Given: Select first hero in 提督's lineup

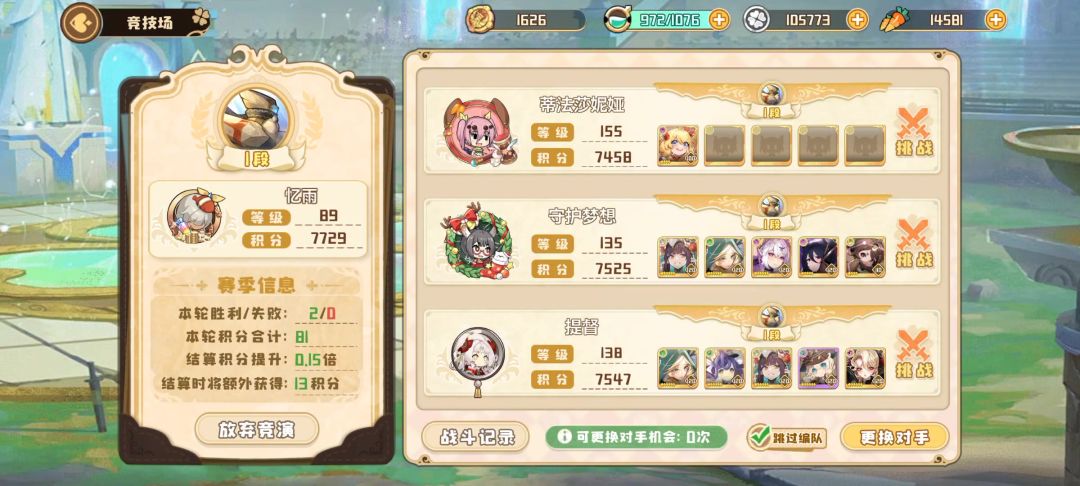Looking at the screenshot, I should [x=678, y=368].
